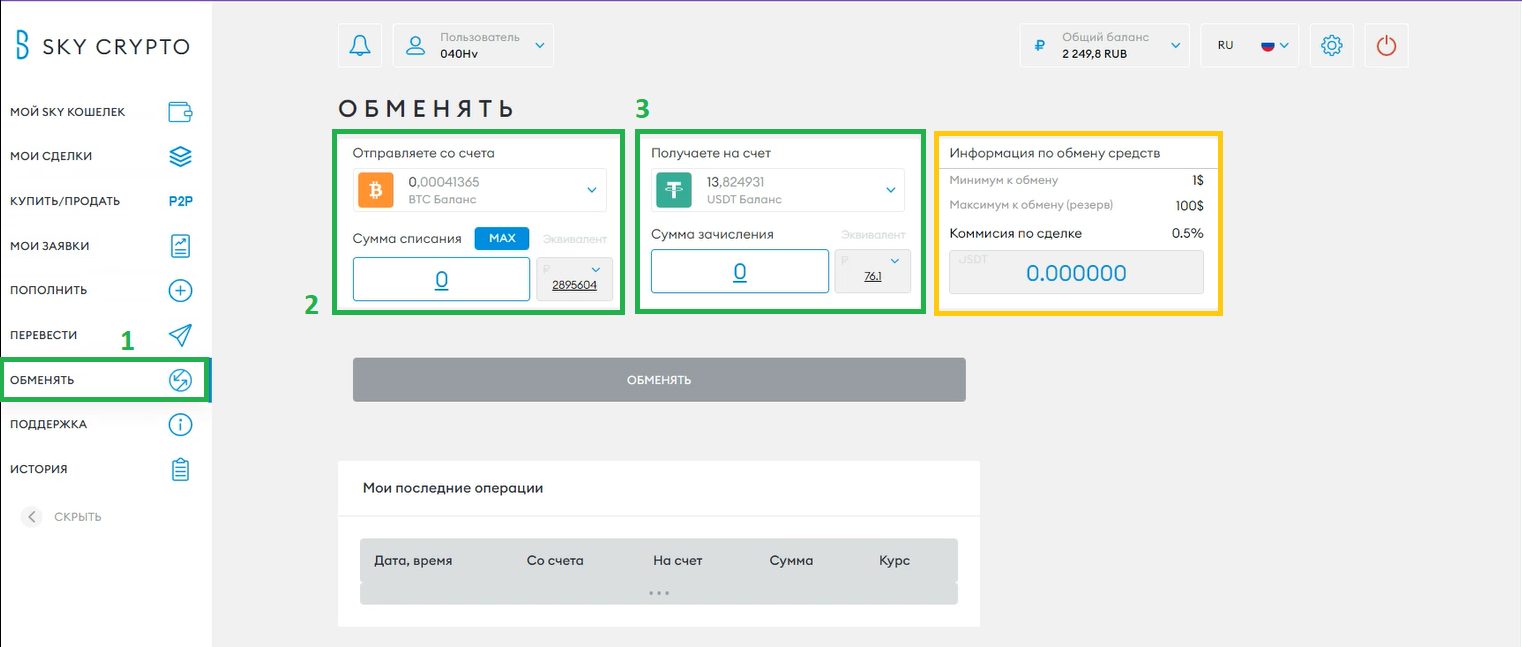Click the info icon next to Поддержка
1522x647 pixels.
[180, 425]
